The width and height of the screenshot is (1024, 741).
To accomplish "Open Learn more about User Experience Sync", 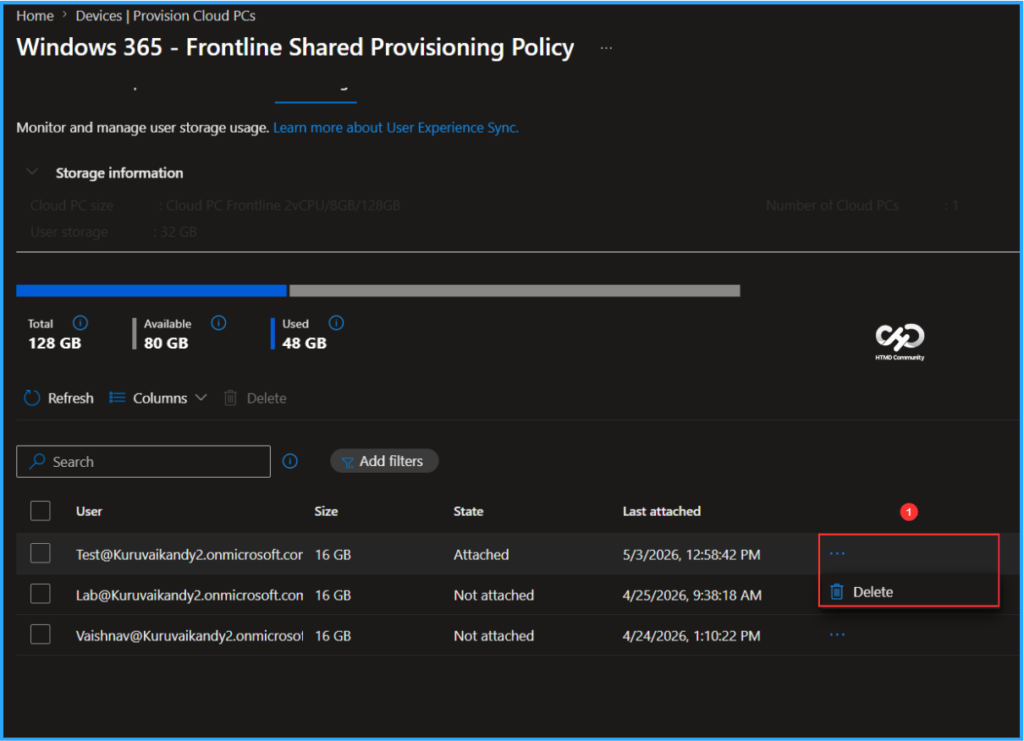I will pyautogui.click(x=396, y=127).
